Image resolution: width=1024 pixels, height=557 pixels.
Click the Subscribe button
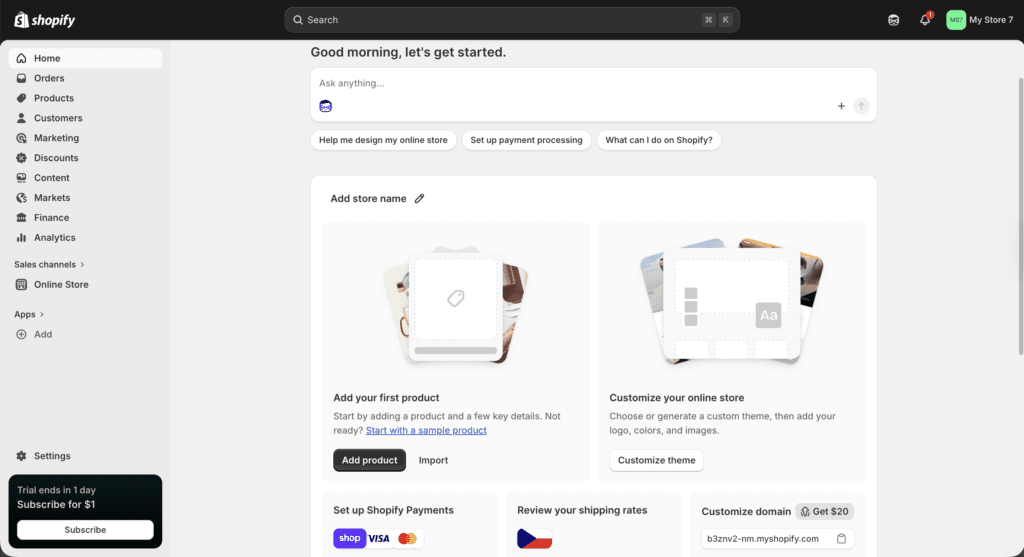(85, 530)
